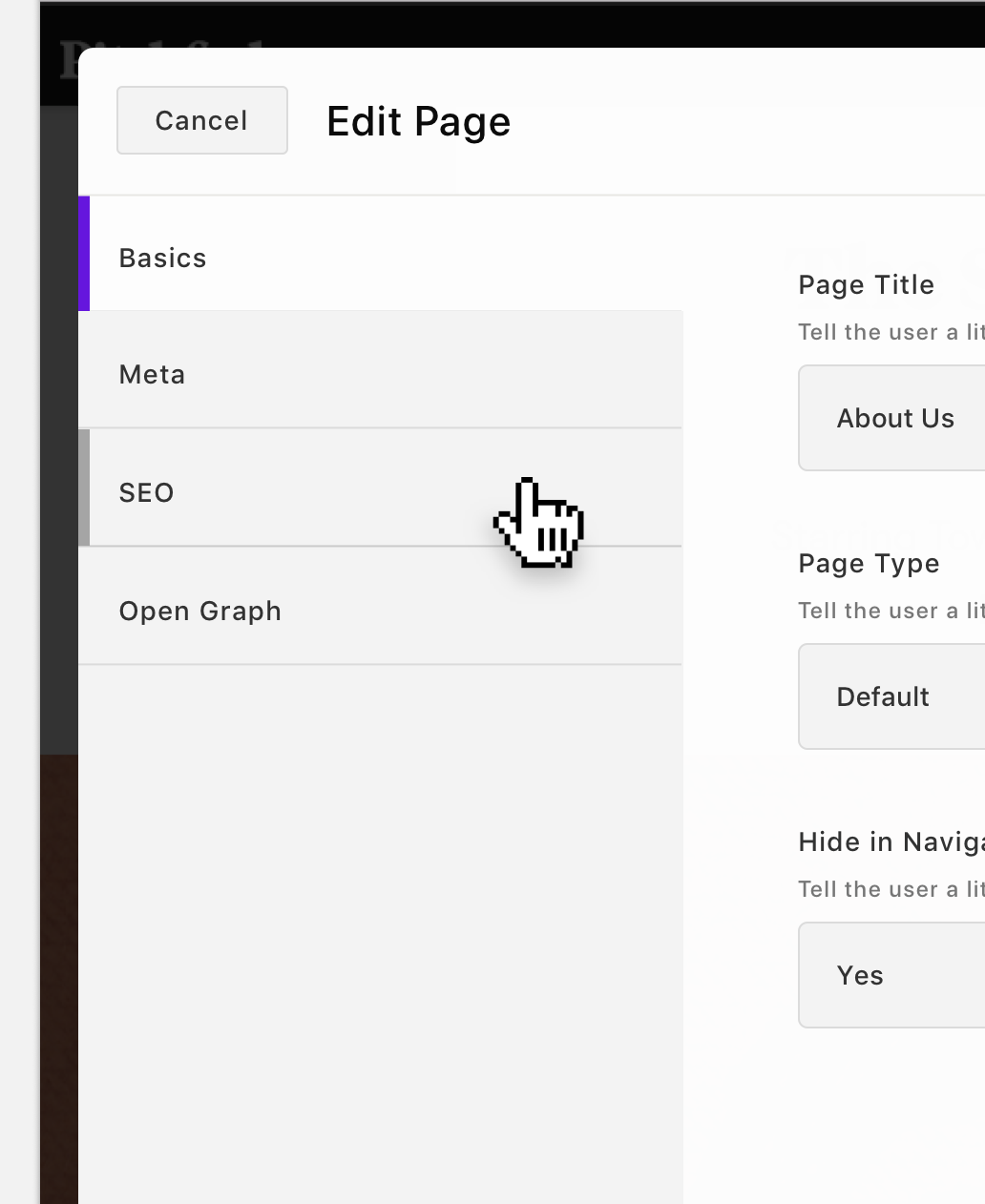Click the Page Title label
This screenshot has height=1204, width=985.
pyautogui.click(x=865, y=284)
